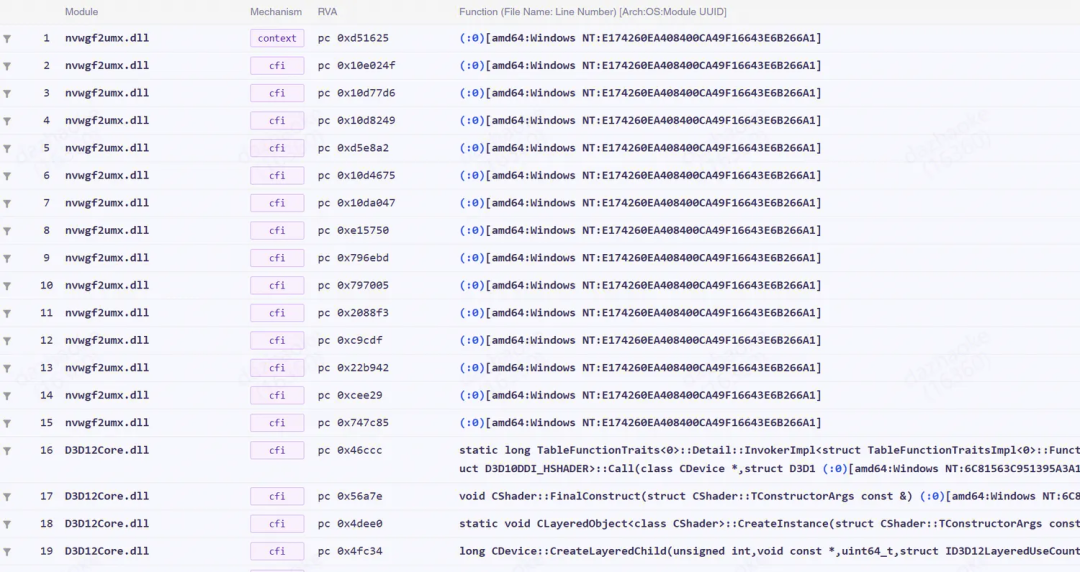Select RVA value pc 0xcee29

pos(350,395)
